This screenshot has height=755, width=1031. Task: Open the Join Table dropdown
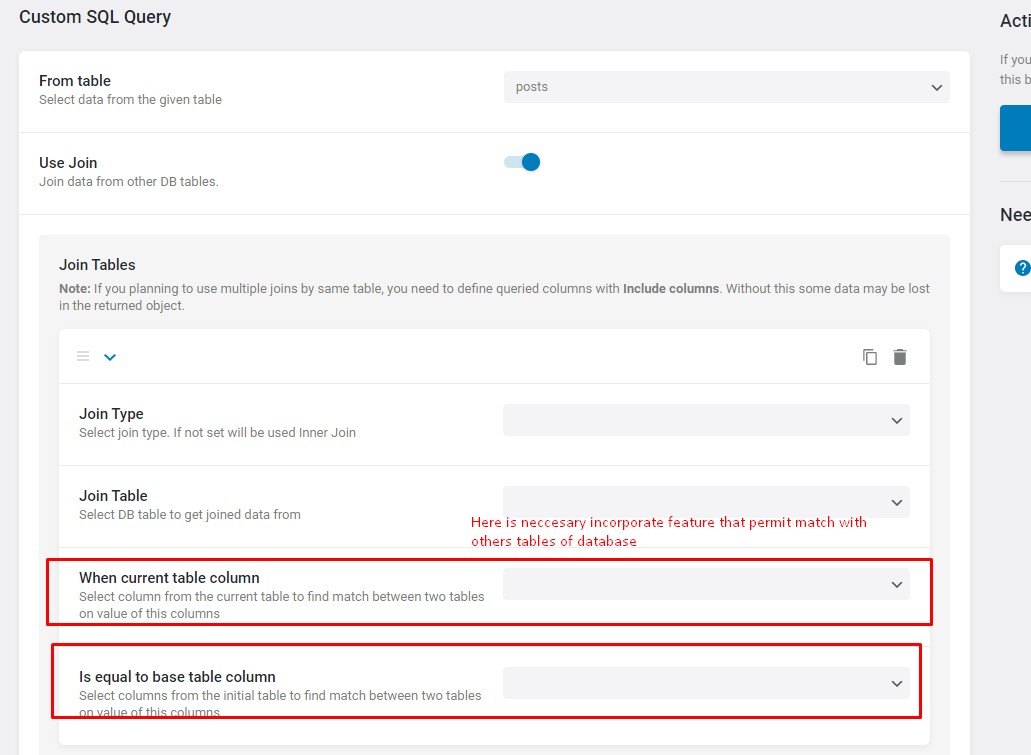point(706,502)
